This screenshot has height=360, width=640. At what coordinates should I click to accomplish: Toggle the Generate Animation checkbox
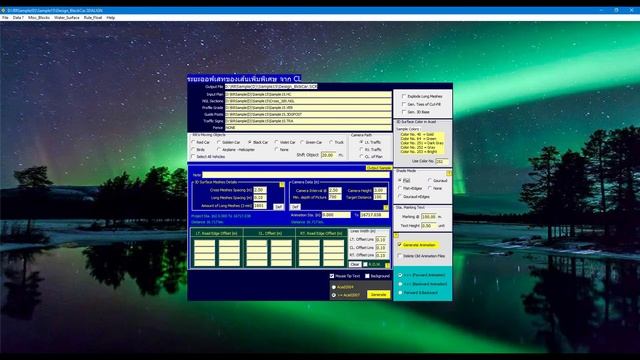pos(400,245)
